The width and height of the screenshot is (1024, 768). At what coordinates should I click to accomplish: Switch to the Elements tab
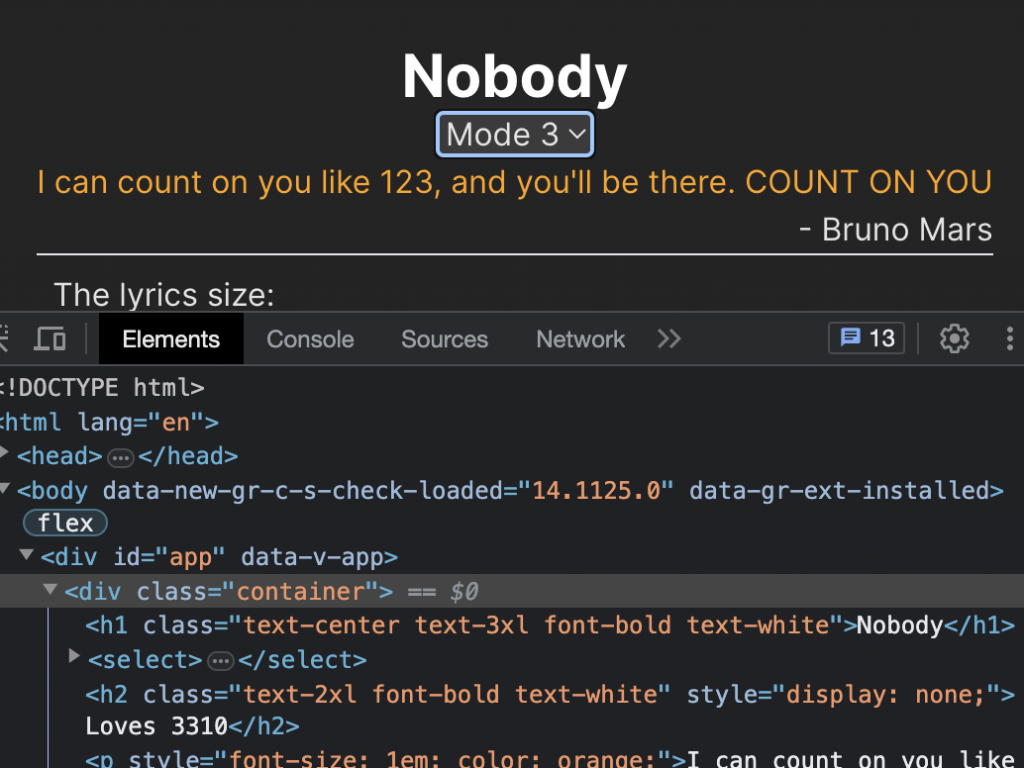point(171,339)
